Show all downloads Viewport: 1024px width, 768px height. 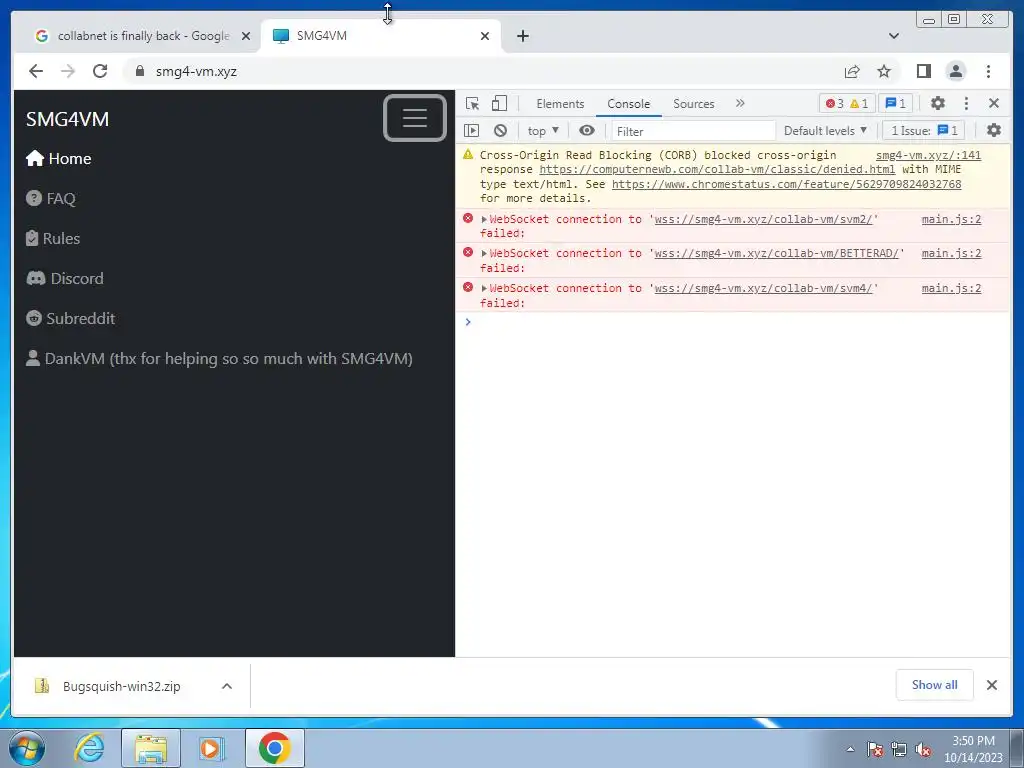click(935, 685)
